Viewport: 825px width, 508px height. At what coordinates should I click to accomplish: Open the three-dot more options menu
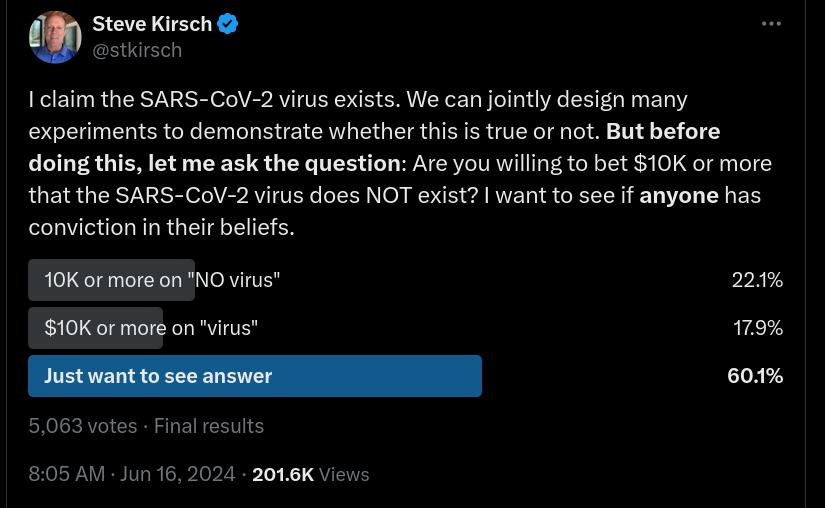coord(771,24)
